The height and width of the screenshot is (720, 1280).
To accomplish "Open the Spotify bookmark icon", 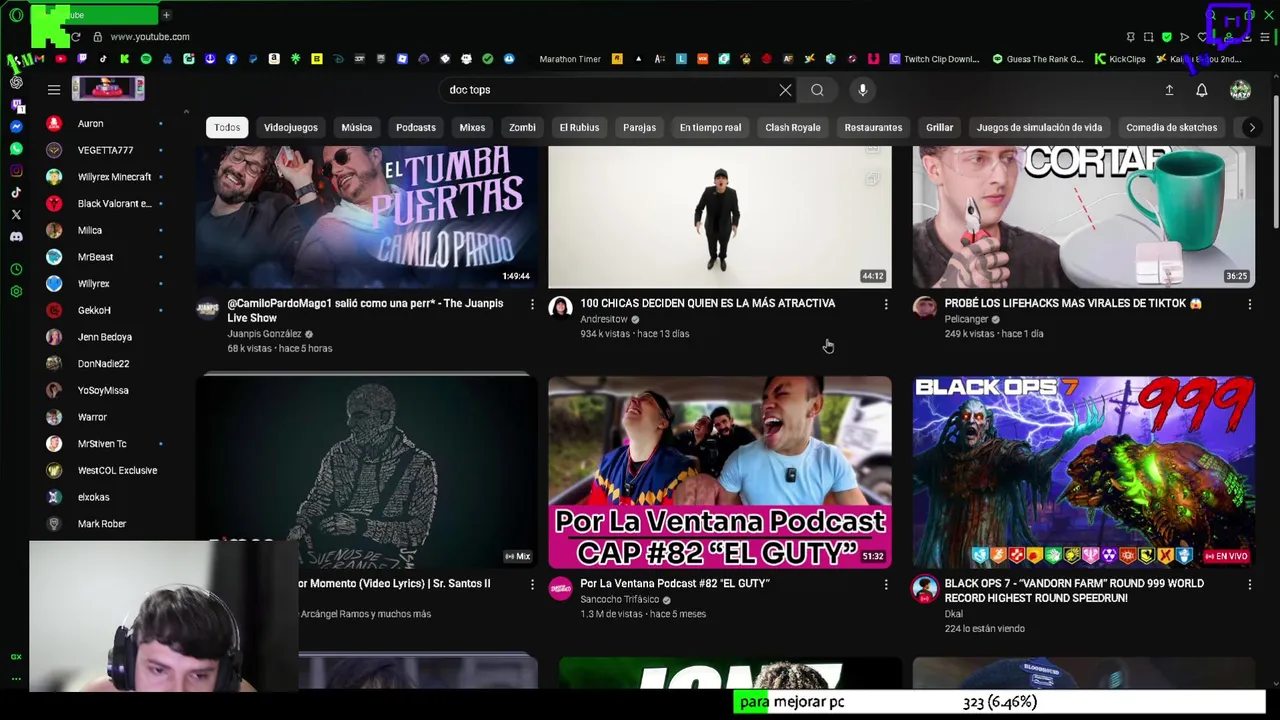I will point(146,59).
